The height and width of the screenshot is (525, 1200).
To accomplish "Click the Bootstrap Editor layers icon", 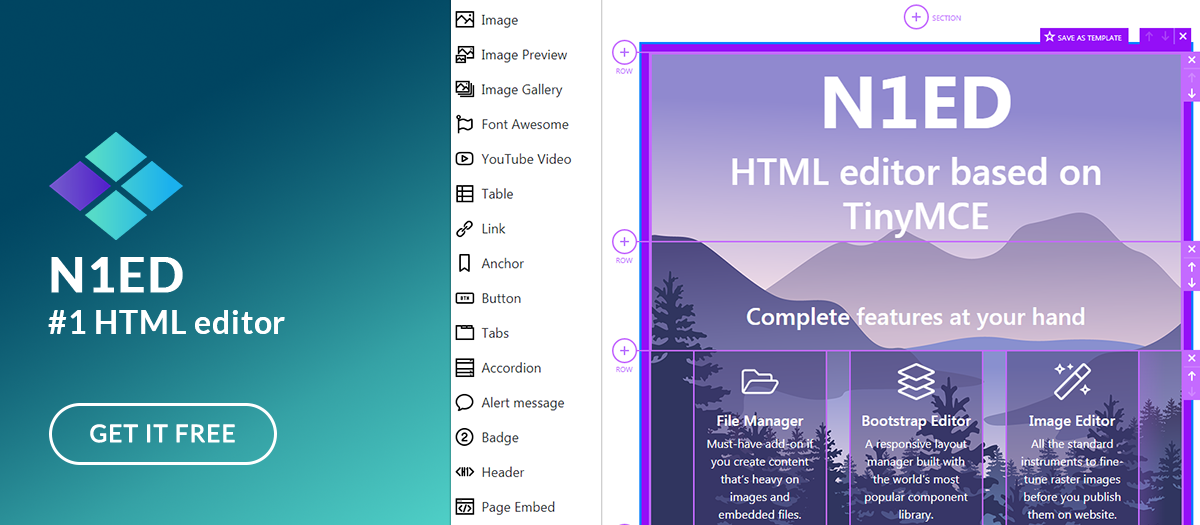I will click(x=916, y=381).
